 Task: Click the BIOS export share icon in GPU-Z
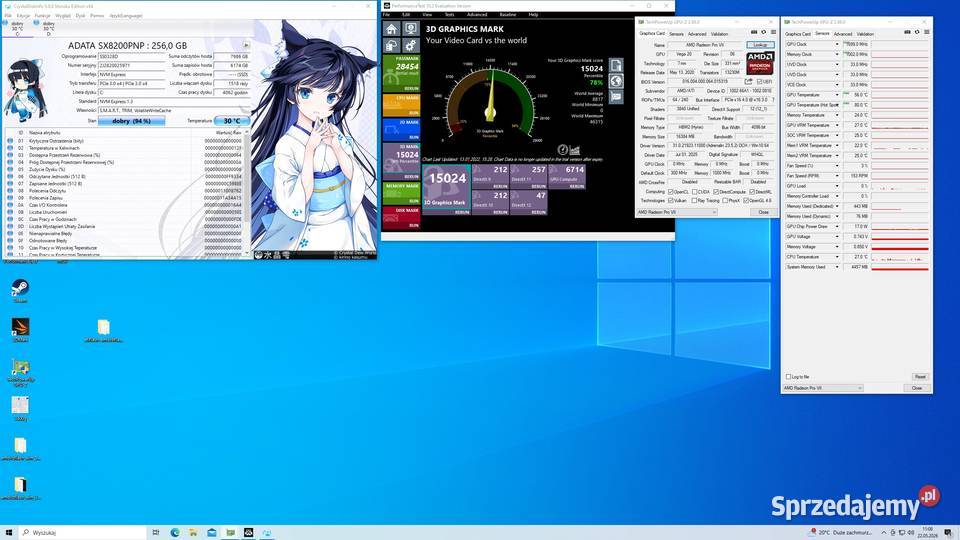748,81
